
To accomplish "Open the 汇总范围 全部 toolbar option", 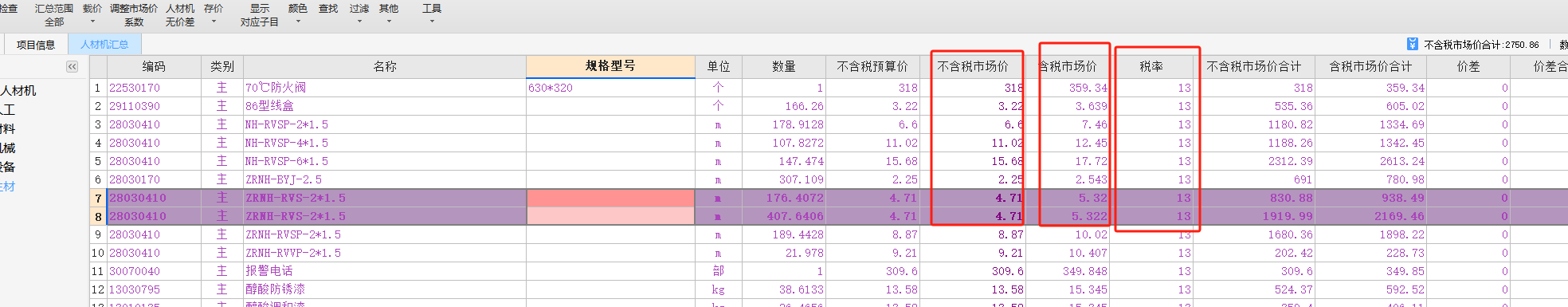I will click(53, 15).
